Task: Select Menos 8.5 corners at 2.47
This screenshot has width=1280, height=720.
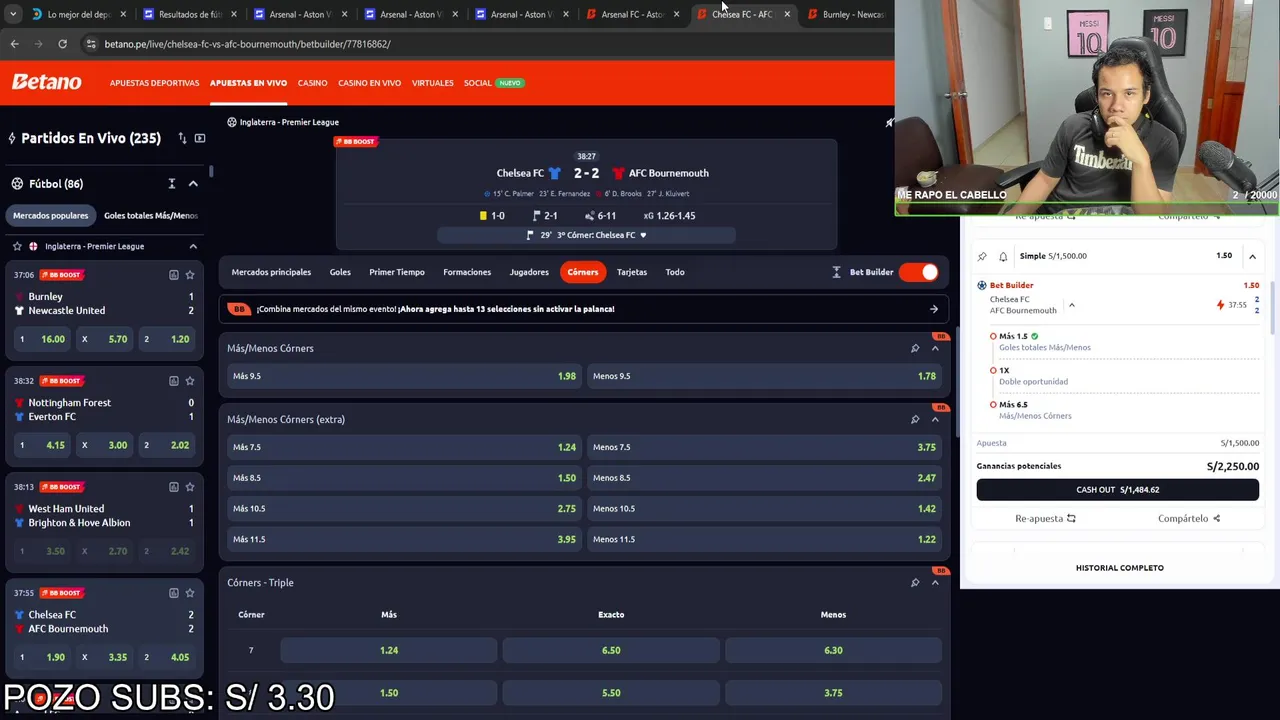Action: click(x=764, y=478)
